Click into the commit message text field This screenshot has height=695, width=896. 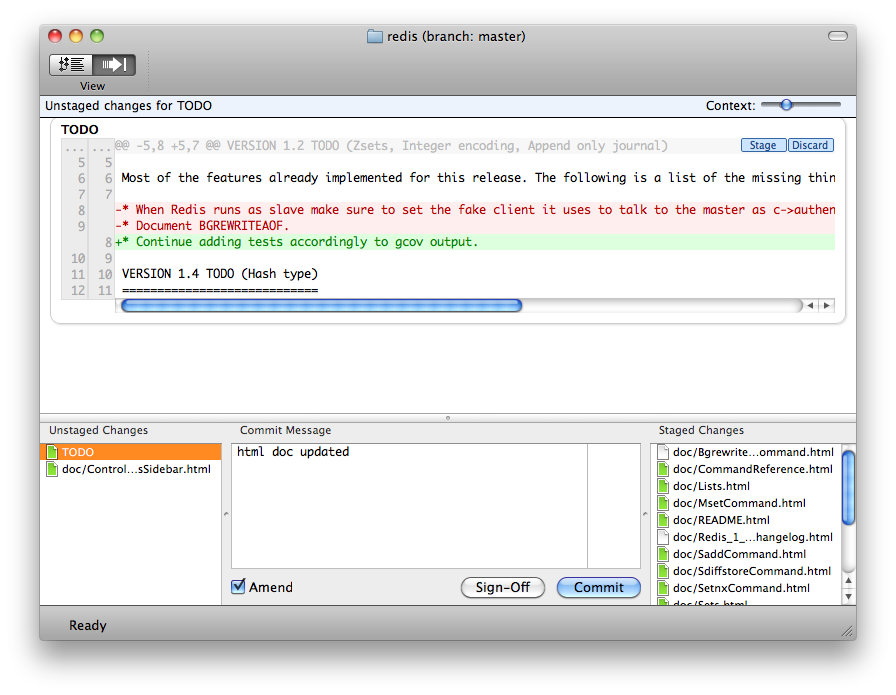click(x=409, y=506)
